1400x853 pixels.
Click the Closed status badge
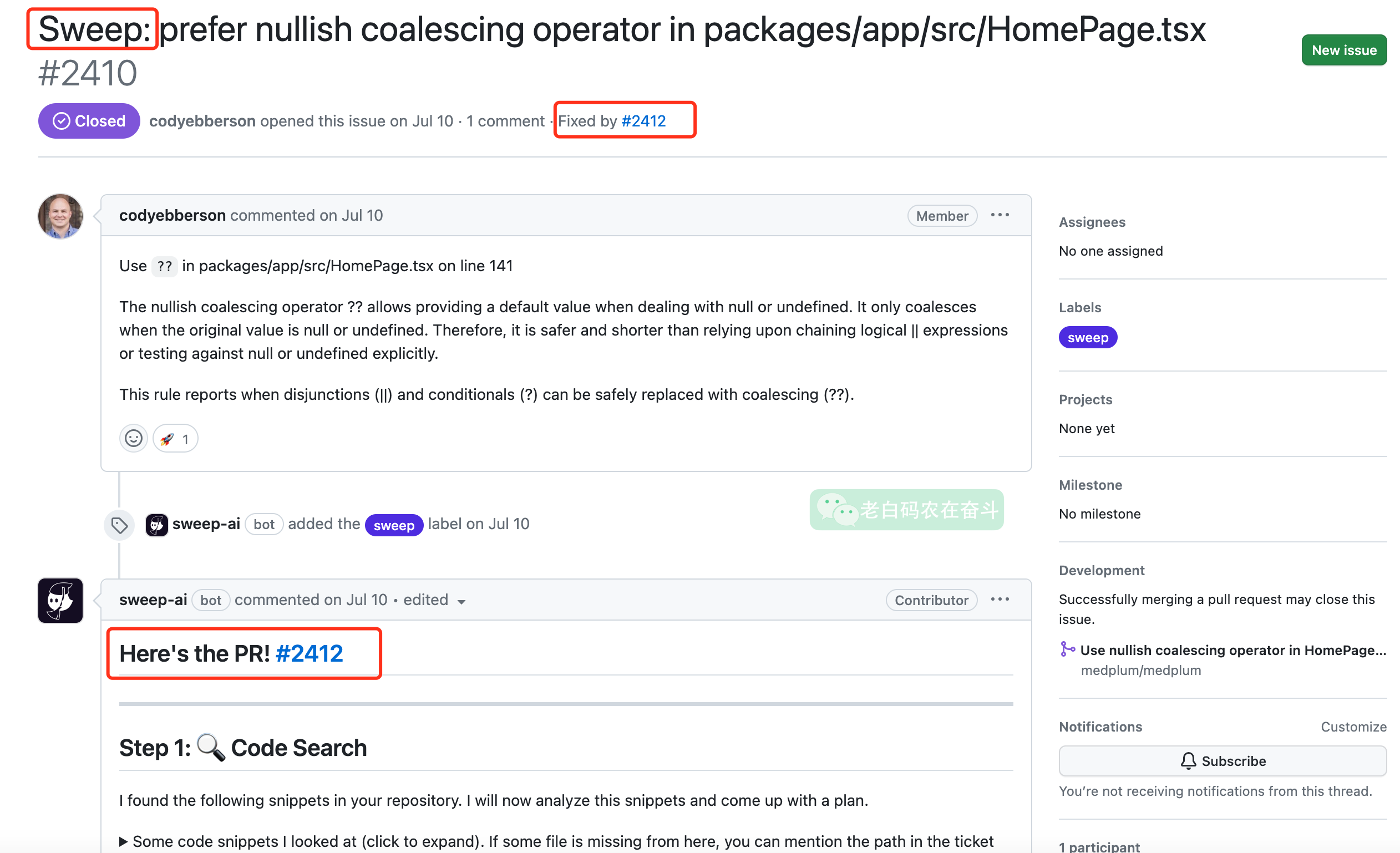pos(89,121)
